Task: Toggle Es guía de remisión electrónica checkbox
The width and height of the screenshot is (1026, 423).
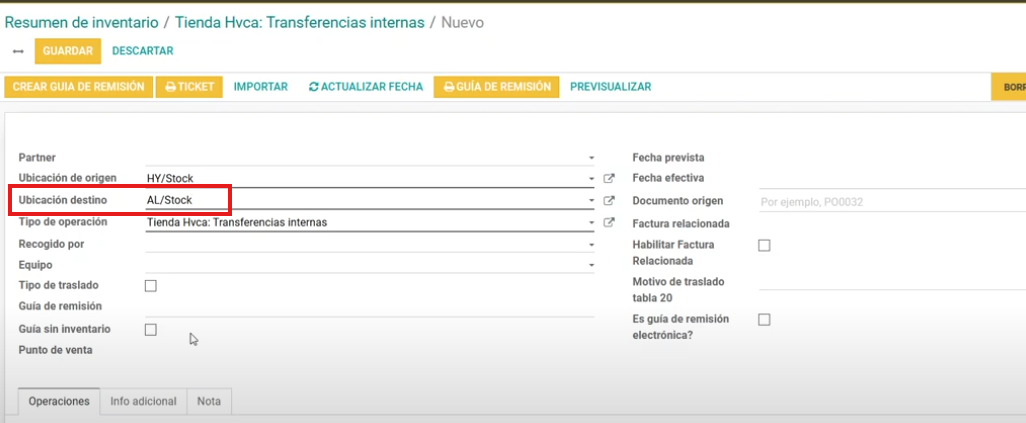Action: pos(764,320)
